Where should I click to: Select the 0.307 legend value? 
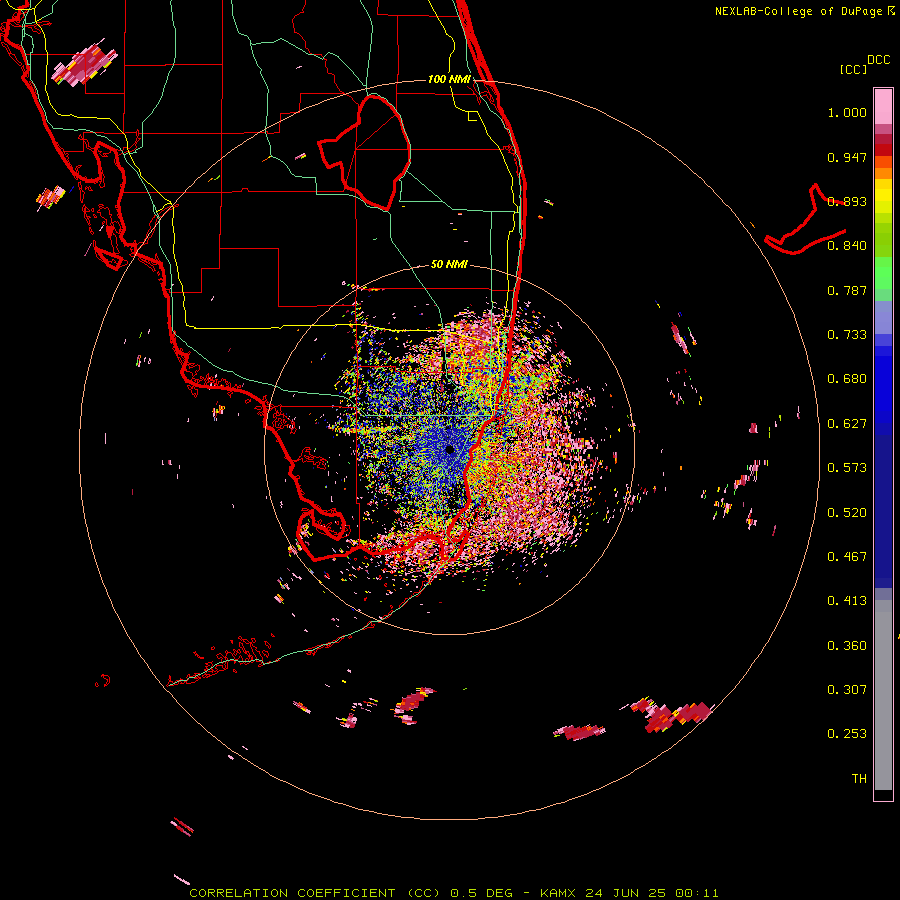847,690
